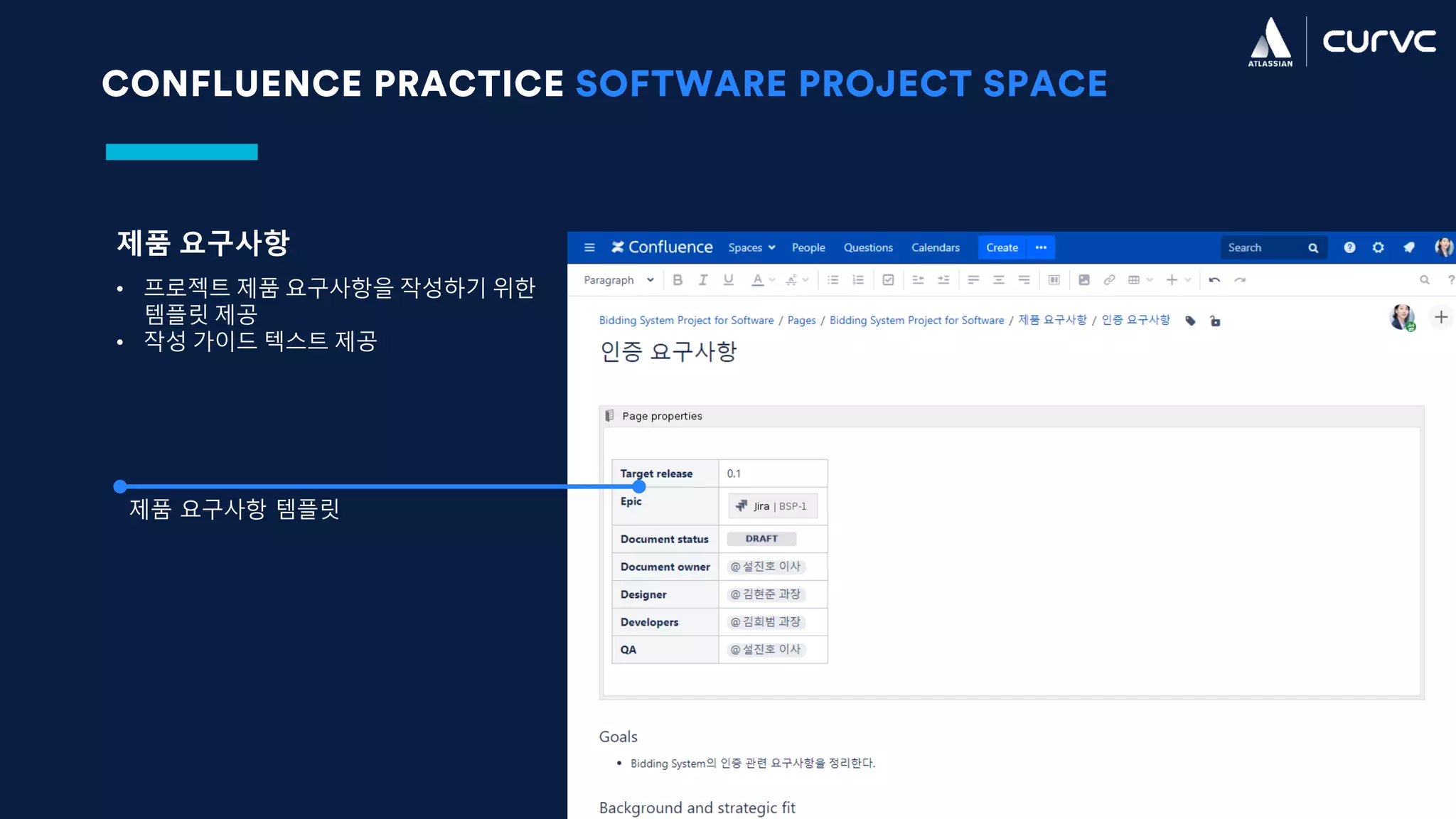The width and height of the screenshot is (1456, 819).
Task: Open the Spaces dropdown menu
Action: coord(751,247)
